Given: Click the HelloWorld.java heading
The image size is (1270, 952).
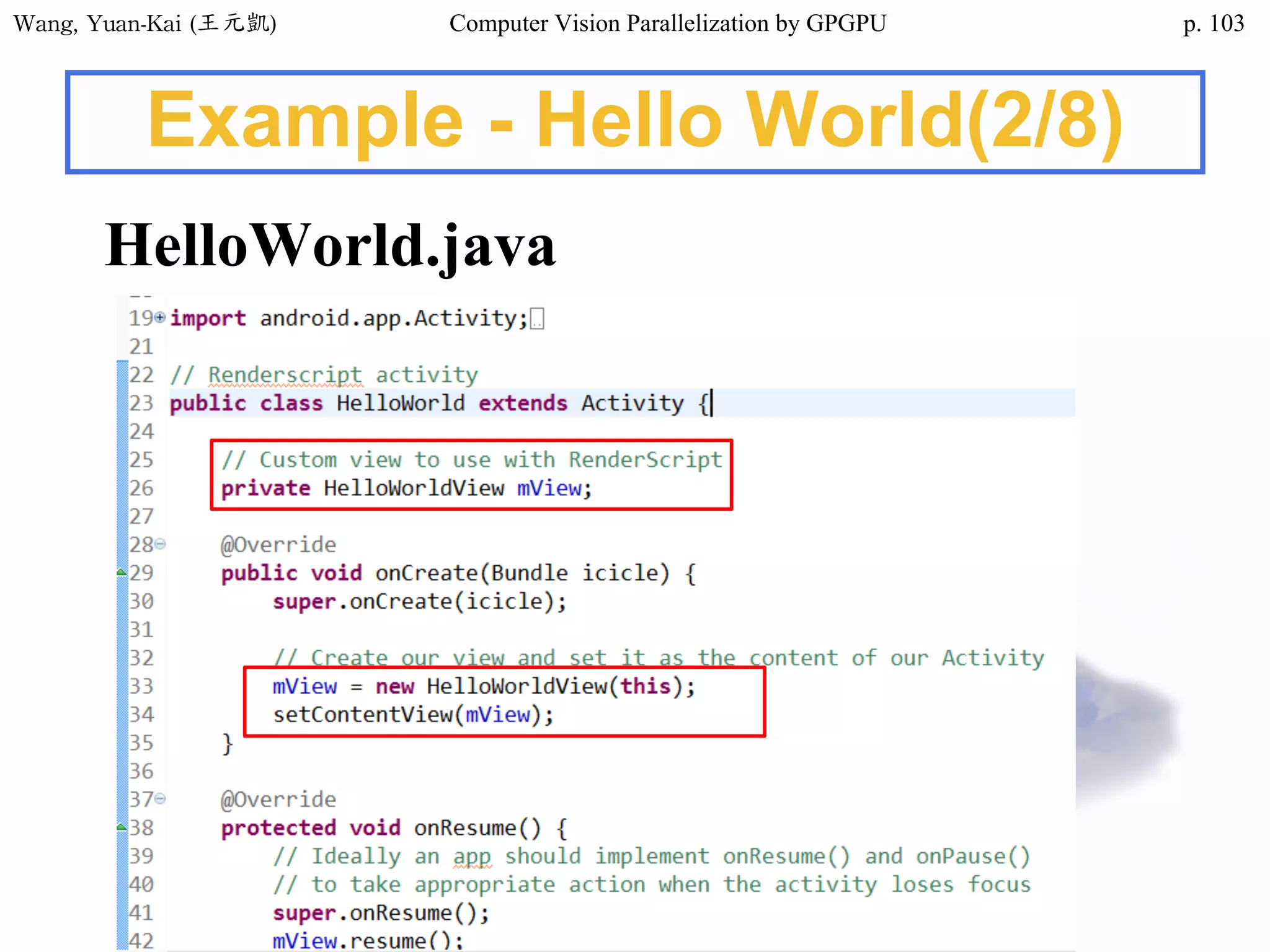Looking at the screenshot, I should click(331, 247).
